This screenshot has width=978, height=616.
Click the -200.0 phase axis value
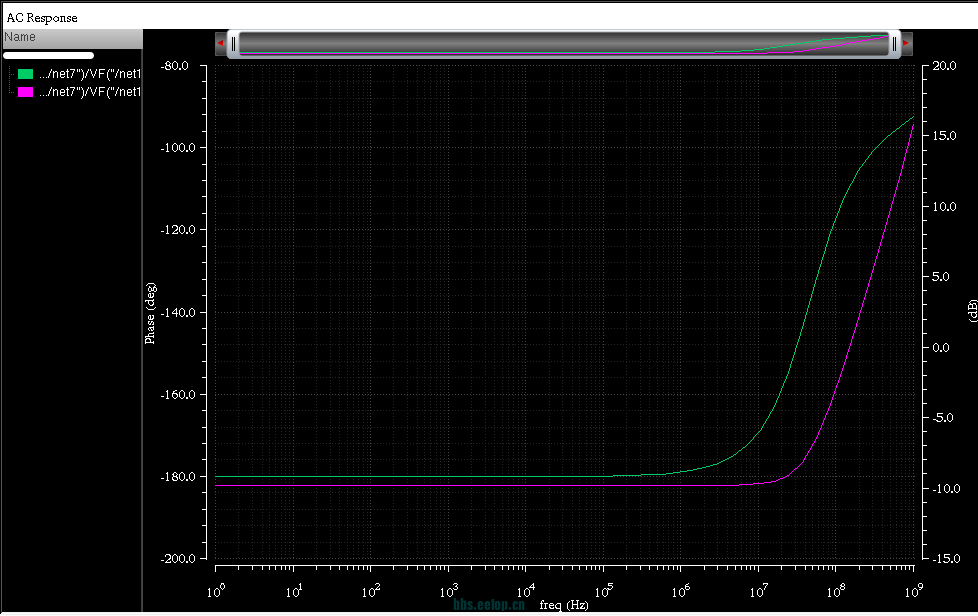(x=178, y=559)
